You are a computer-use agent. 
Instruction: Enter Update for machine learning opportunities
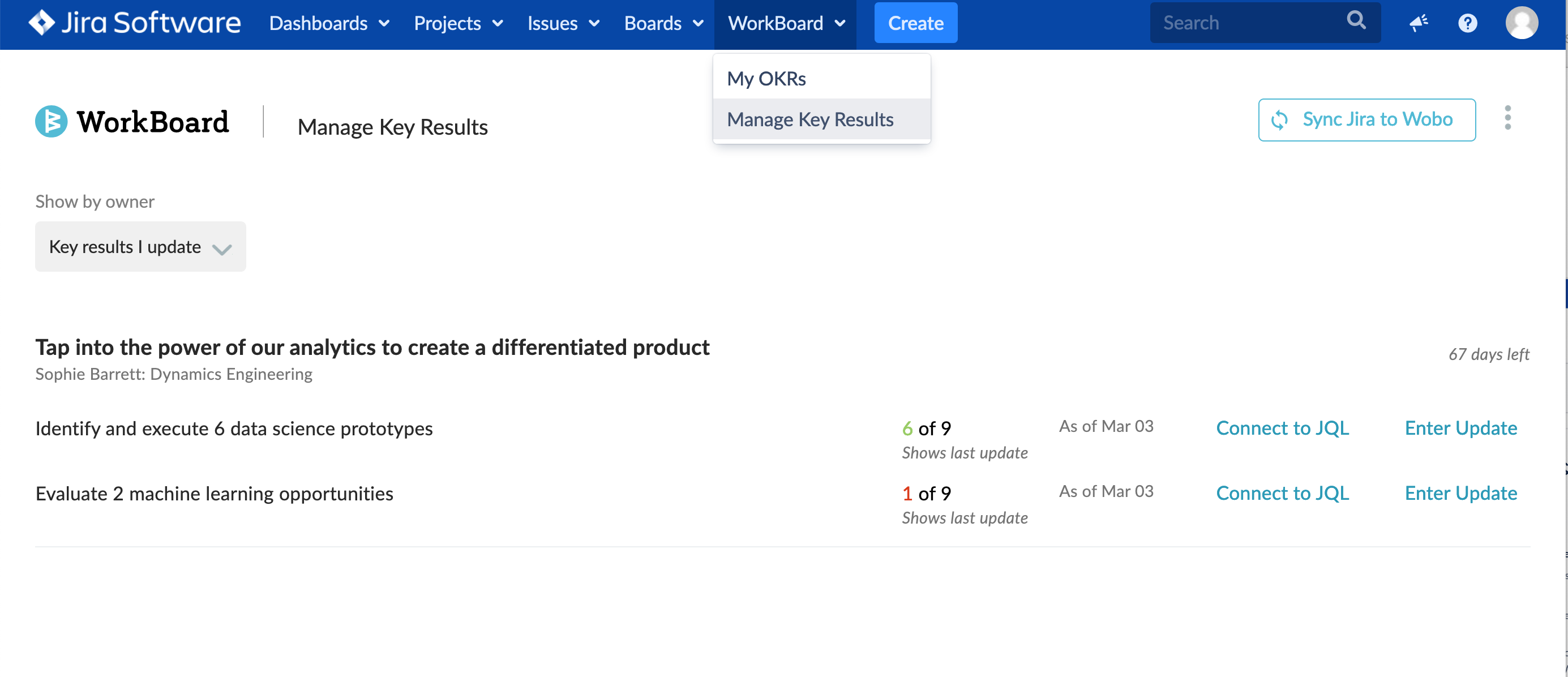[x=1461, y=493]
